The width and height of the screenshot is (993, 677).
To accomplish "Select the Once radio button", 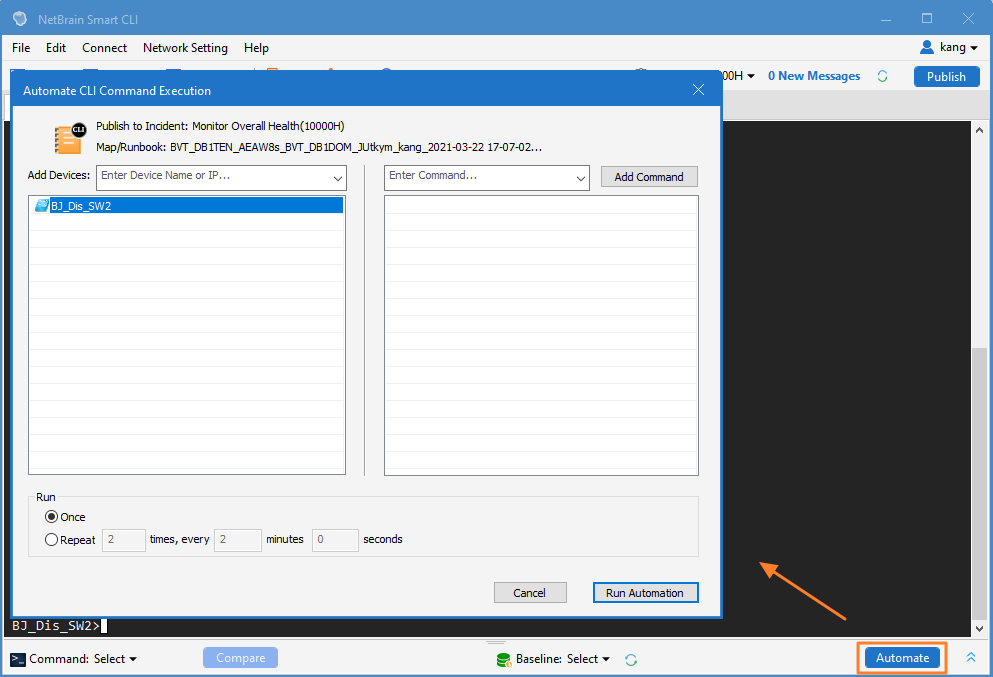I will click(x=51, y=517).
